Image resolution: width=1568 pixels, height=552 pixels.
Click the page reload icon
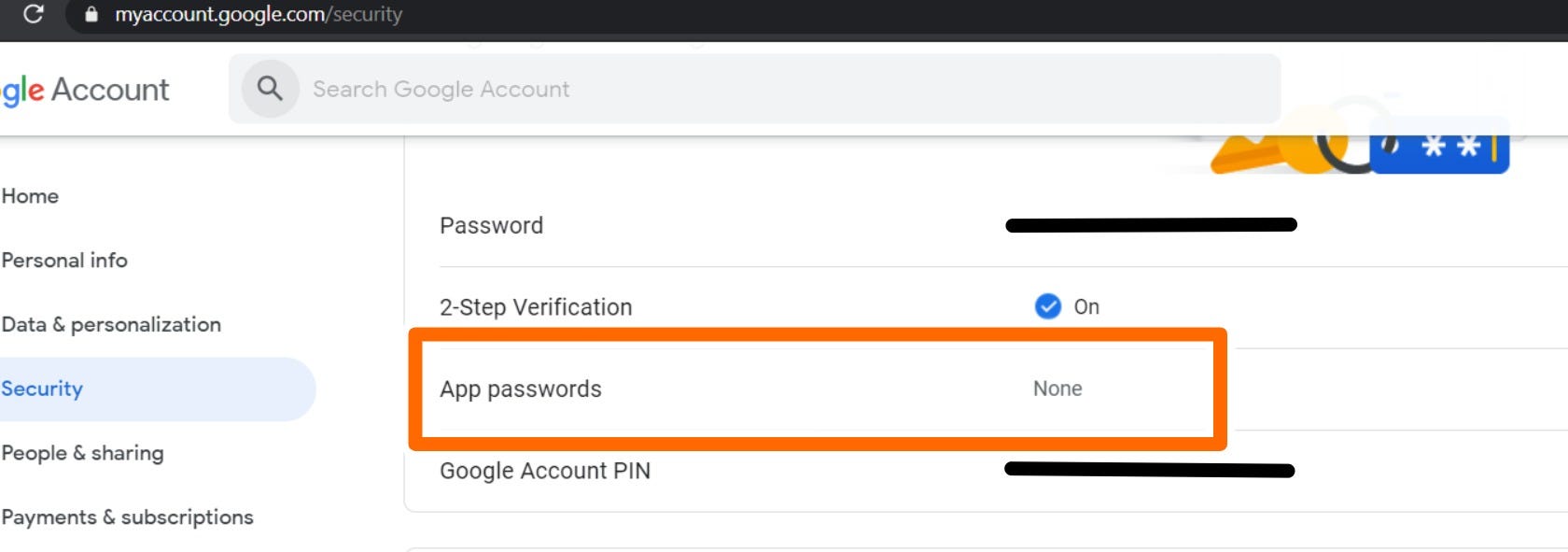click(x=35, y=14)
